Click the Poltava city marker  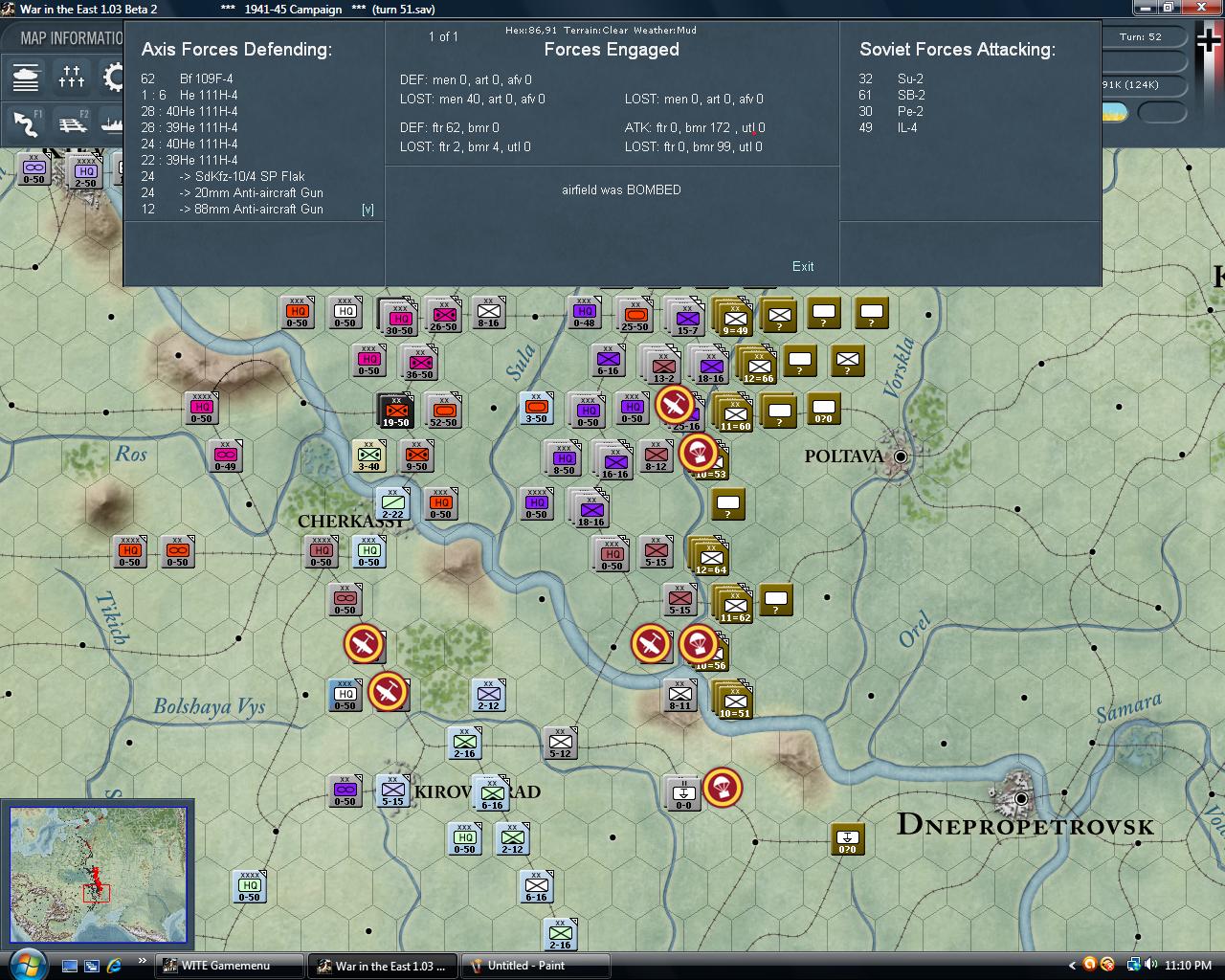[900, 457]
